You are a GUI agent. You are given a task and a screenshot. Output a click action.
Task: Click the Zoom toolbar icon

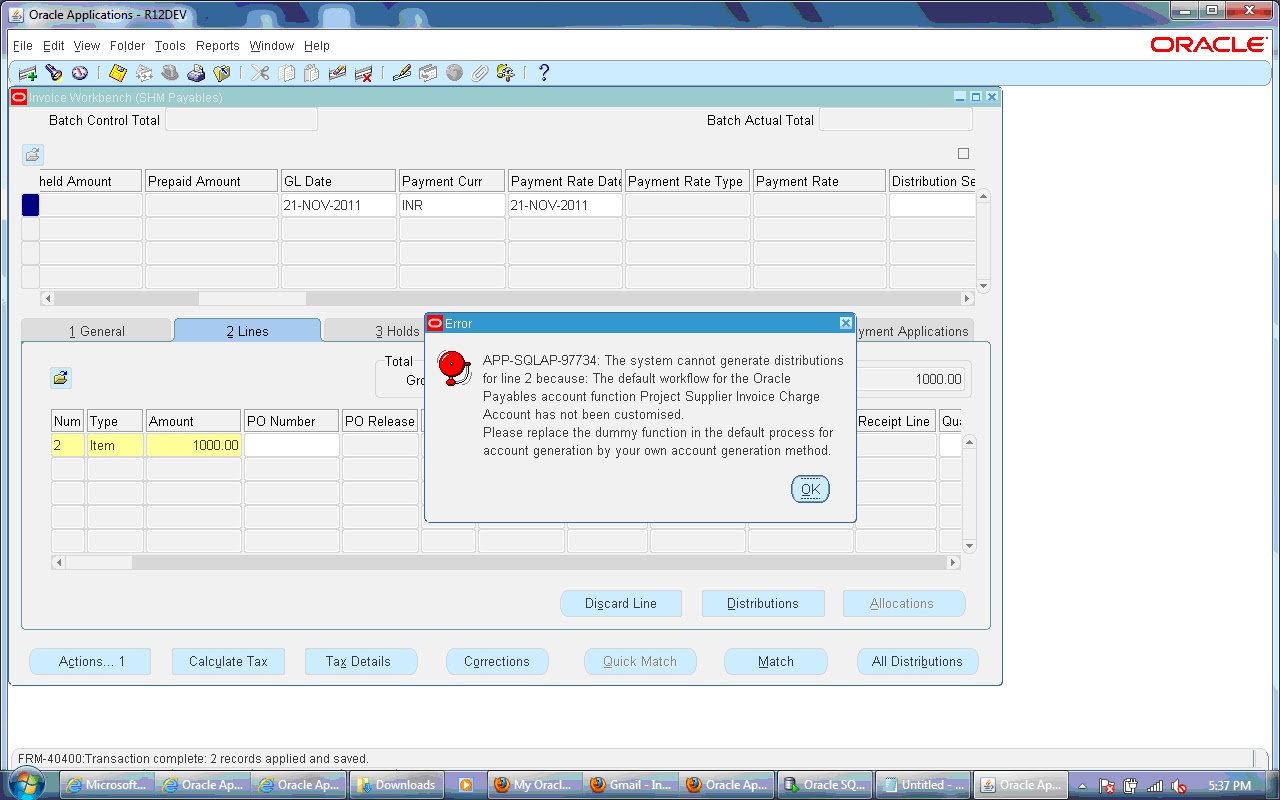428,73
